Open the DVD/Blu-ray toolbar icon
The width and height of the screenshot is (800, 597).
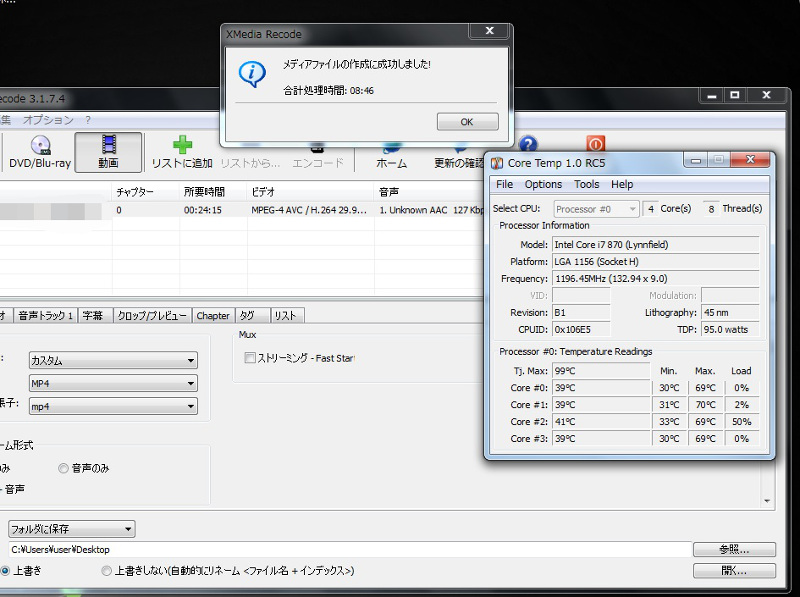tap(40, 152)
